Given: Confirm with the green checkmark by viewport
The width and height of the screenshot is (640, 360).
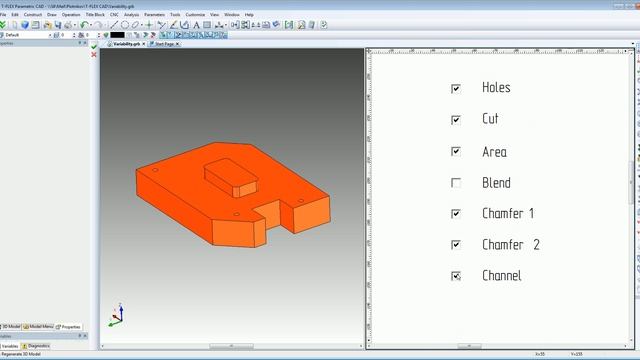Looking at the screenshot, I should (x=94, y=47).
